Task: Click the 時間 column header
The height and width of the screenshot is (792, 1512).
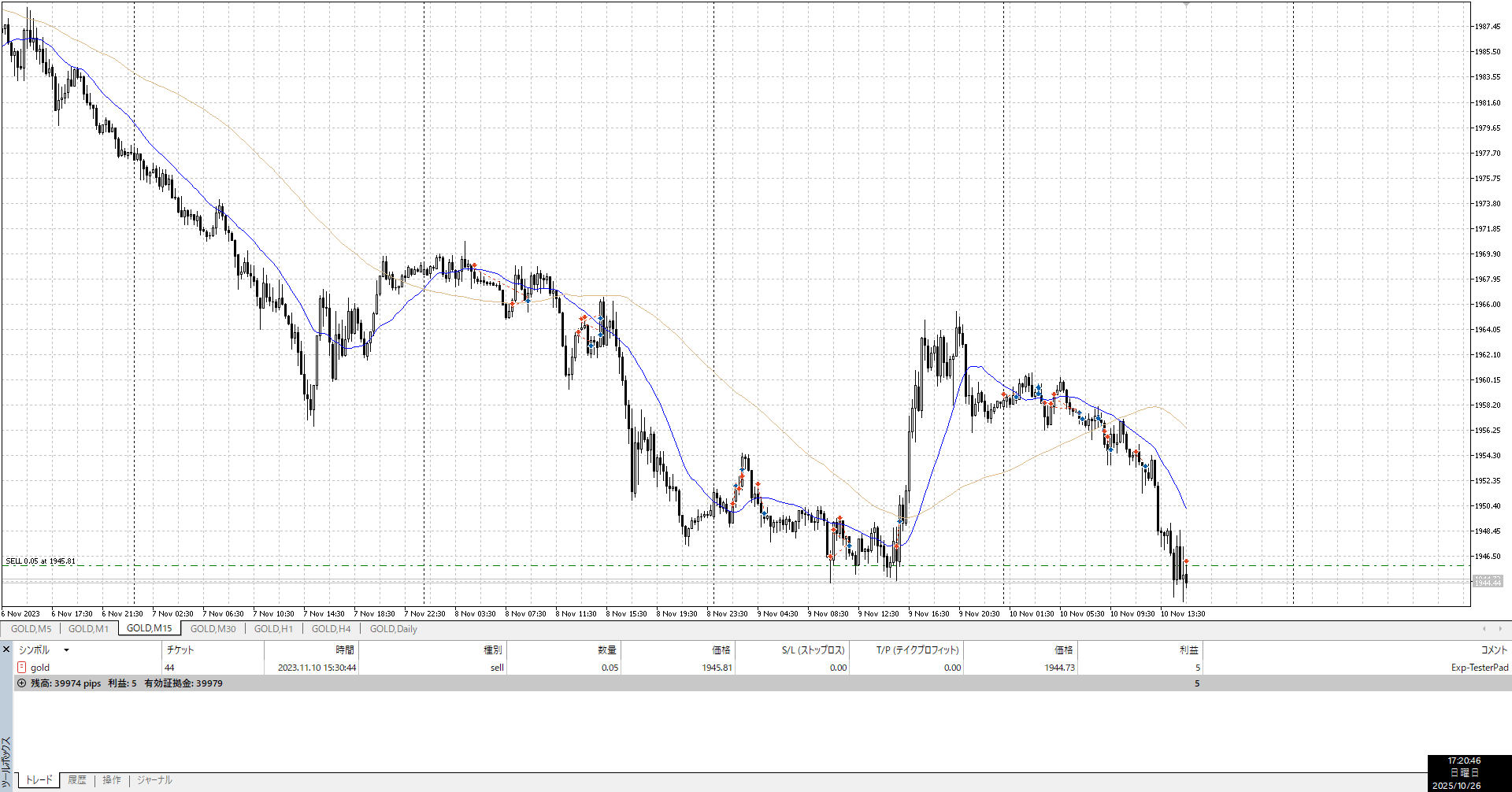Action: coord(344,650)
